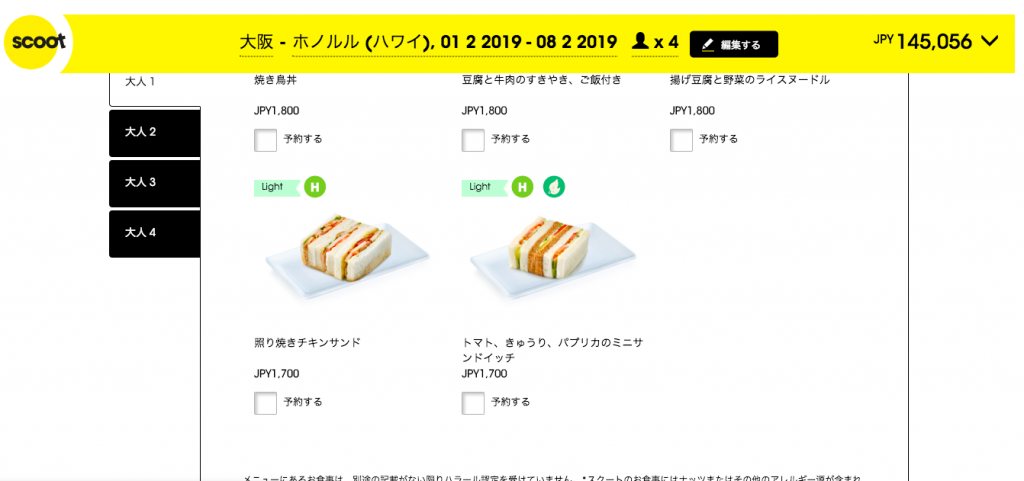The height and width of the screenshot is (481, 1024).
Task: Check the 予約する box for 焼き鳥丼
Action: pyautogui.click(x=265, y=140)
